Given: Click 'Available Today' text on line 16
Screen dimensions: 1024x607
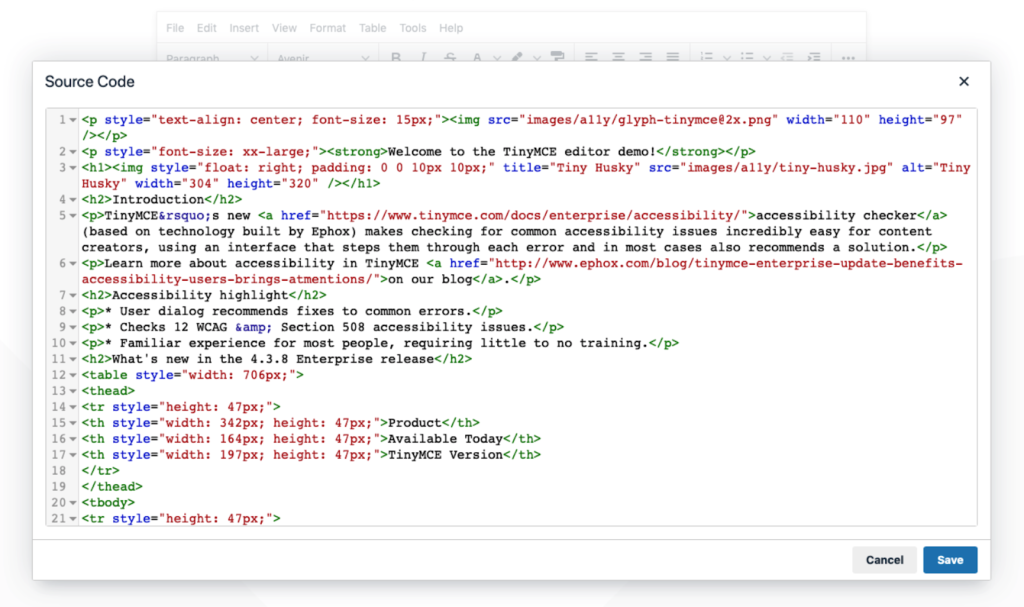Looking at the screenshot, I should (445, 439).
